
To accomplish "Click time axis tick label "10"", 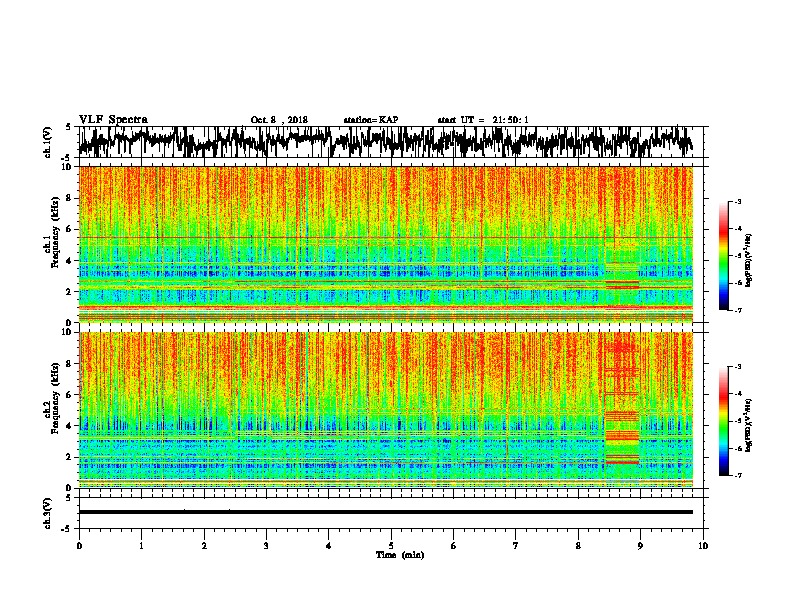I will (703, 546).
